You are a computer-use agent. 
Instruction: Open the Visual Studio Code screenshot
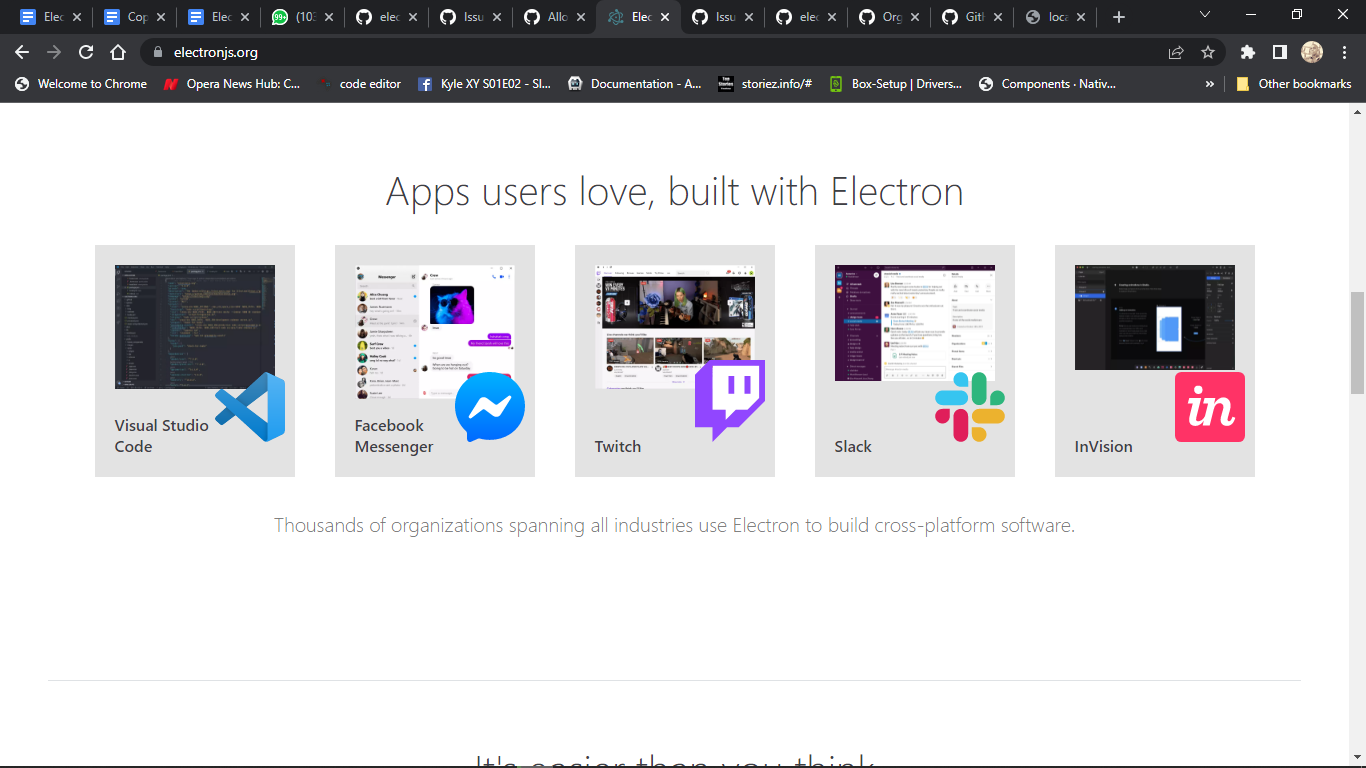click(x=195, y=327)
